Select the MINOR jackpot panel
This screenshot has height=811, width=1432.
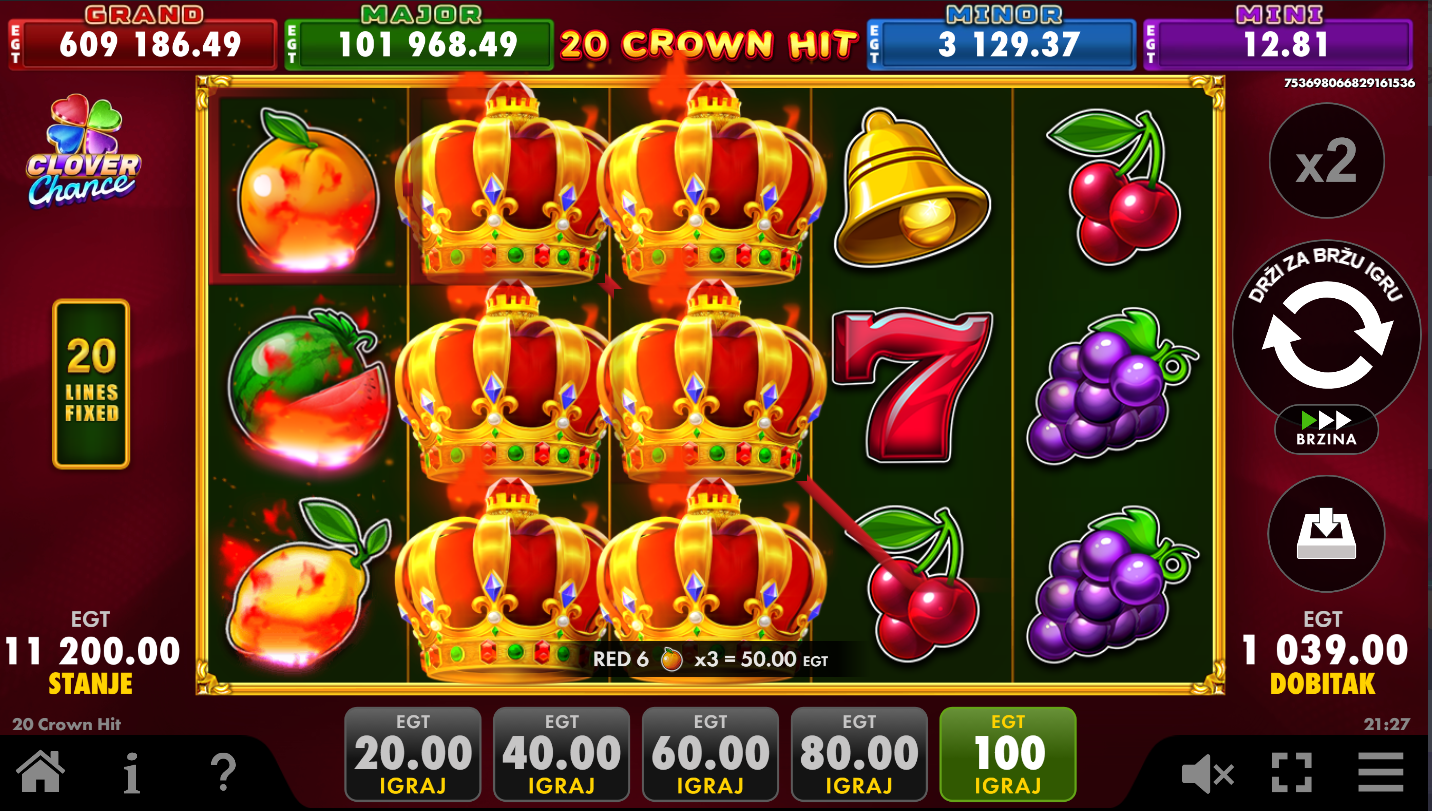coord(1002,38)
